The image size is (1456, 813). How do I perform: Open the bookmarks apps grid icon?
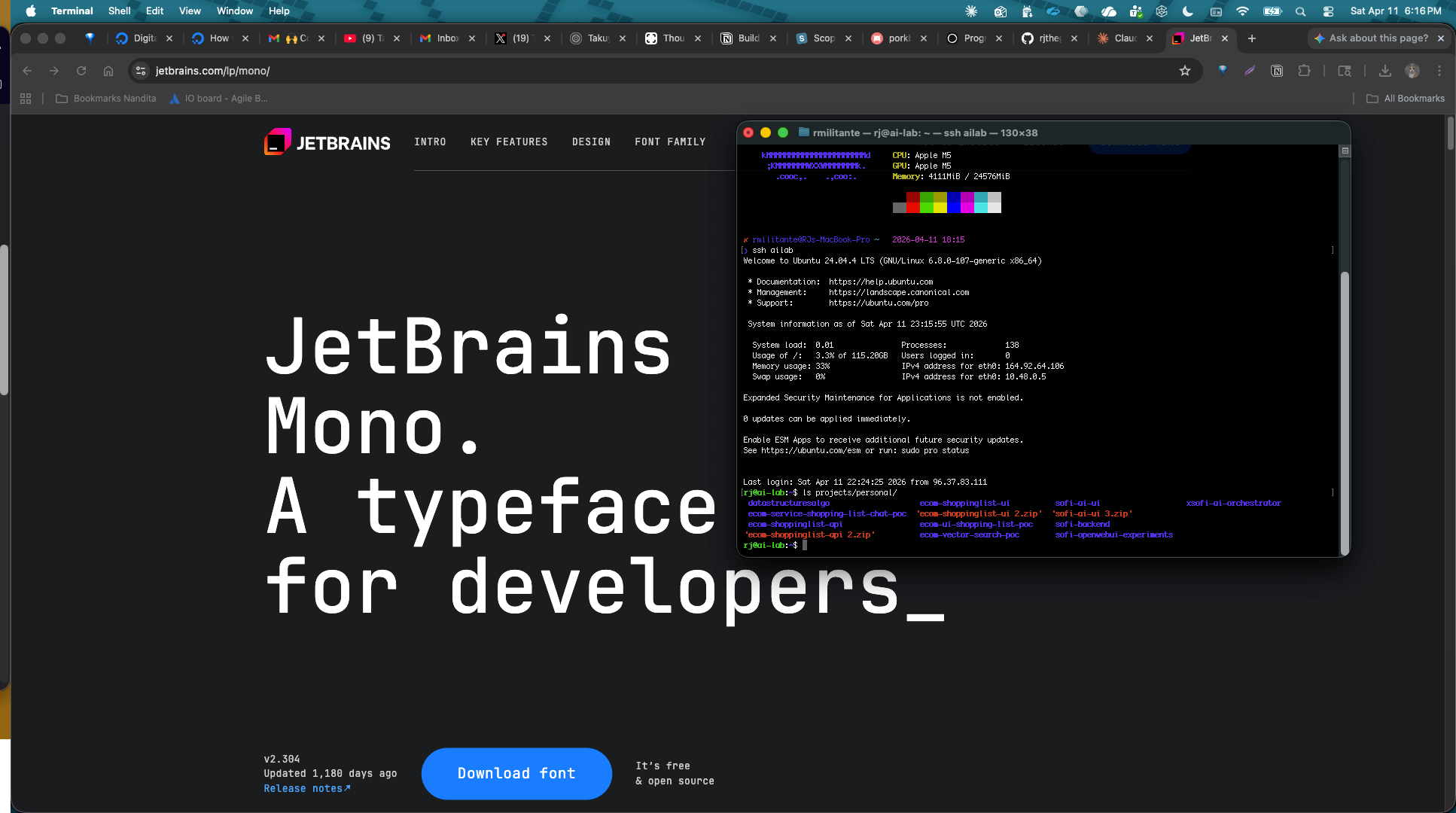pos(26,99)
